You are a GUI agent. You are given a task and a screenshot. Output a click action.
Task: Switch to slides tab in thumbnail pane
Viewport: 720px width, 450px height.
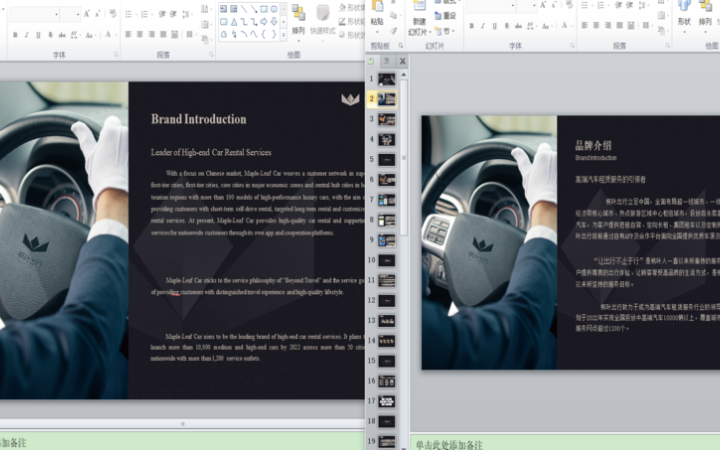point(371,61)
